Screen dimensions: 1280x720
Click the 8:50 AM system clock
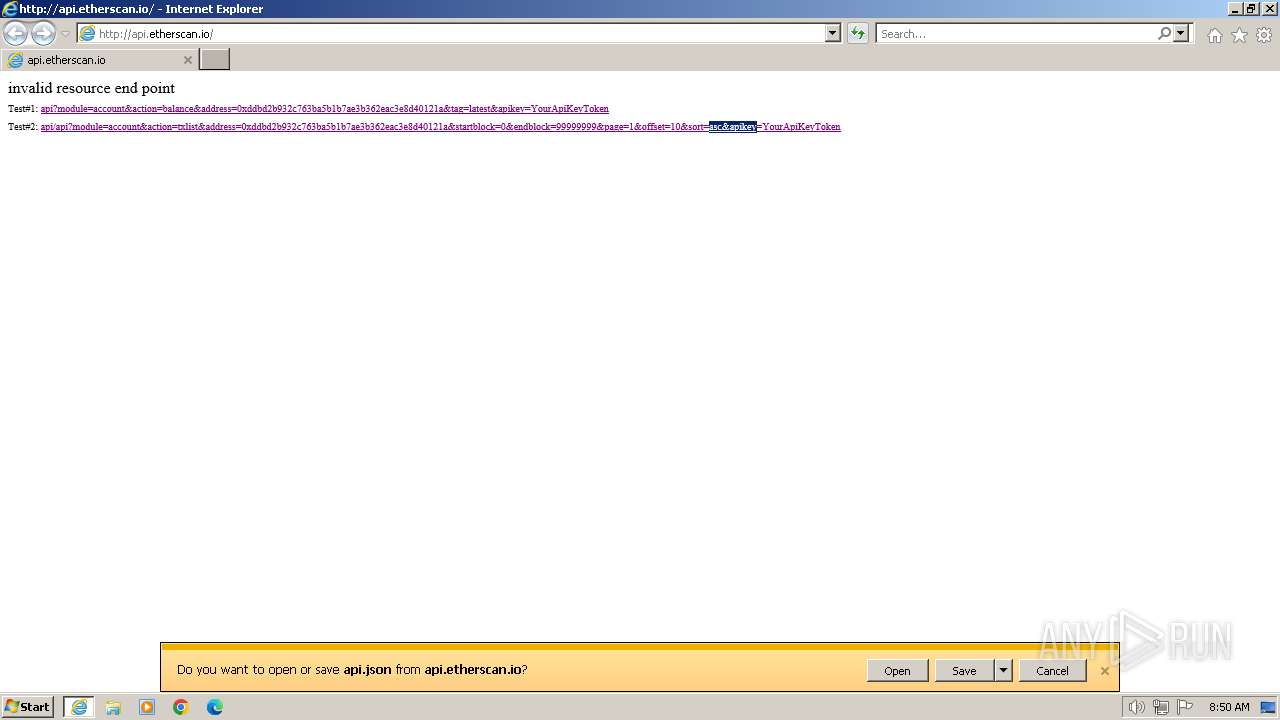pos(1229,707)
